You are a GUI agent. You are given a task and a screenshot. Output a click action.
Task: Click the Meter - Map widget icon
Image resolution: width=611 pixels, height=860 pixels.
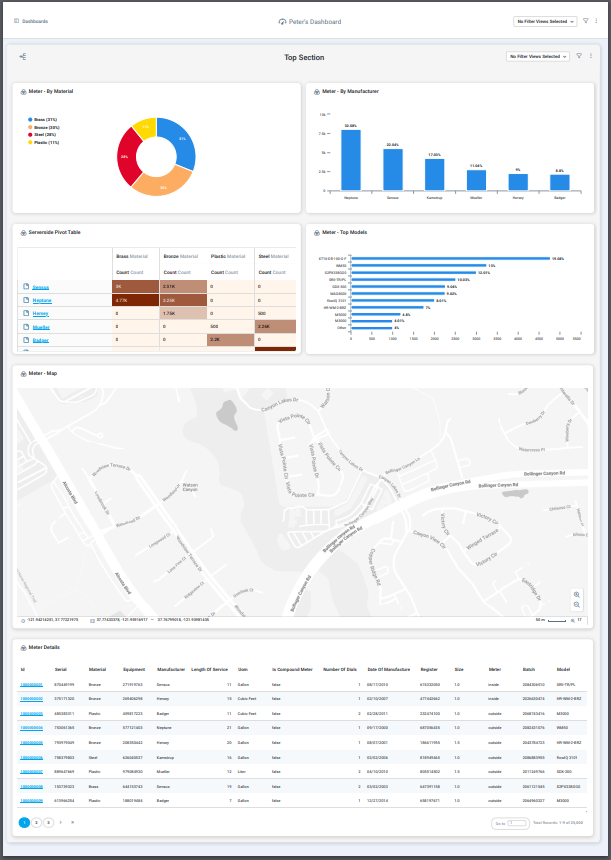click(x=23, y=375)
